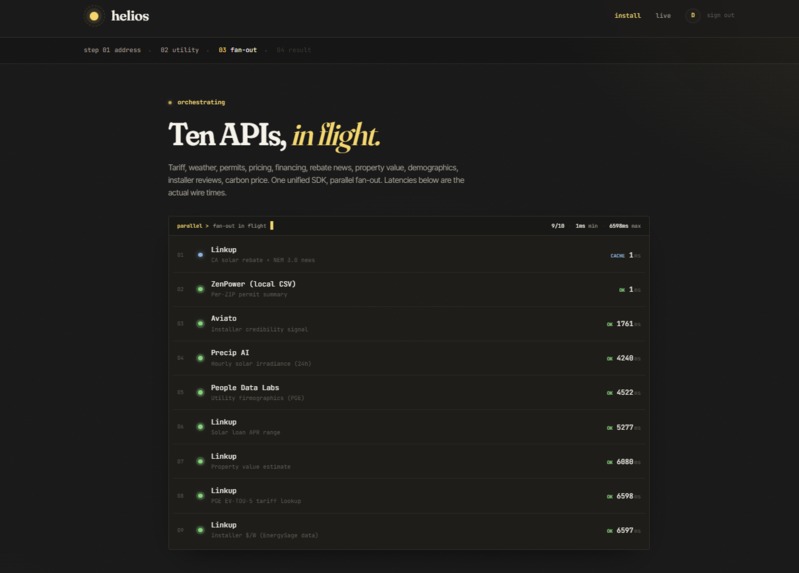
Task: Open the live nav link
Action: (x=663, y=16)
